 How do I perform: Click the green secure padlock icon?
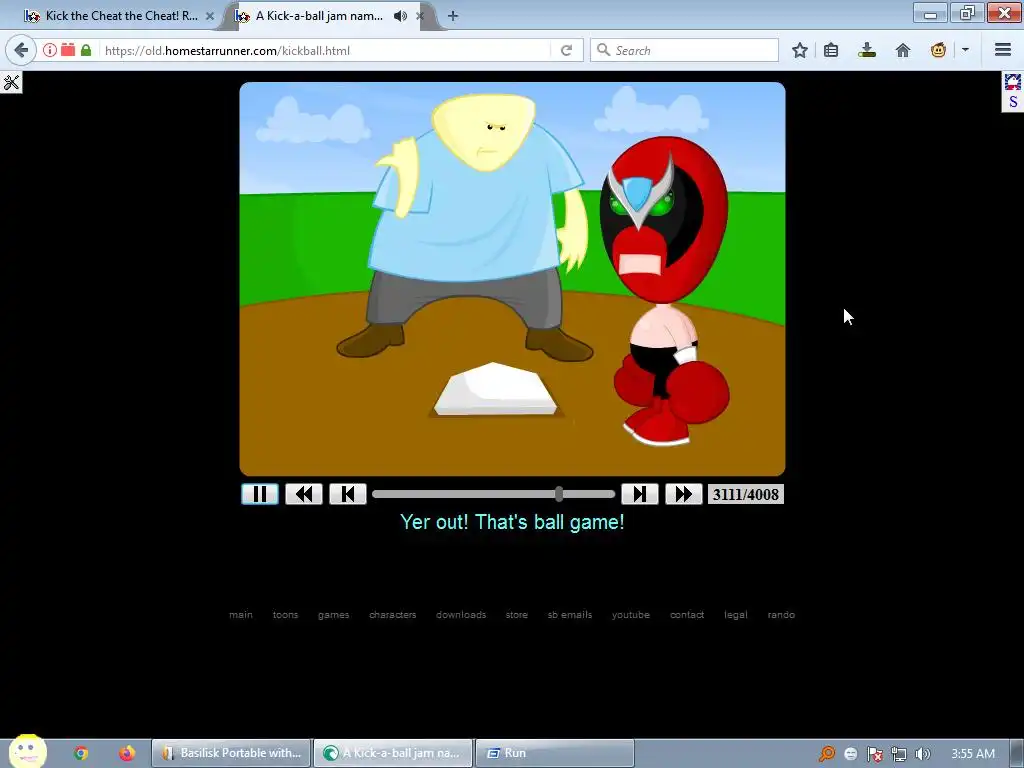click(x=86, y=50)
